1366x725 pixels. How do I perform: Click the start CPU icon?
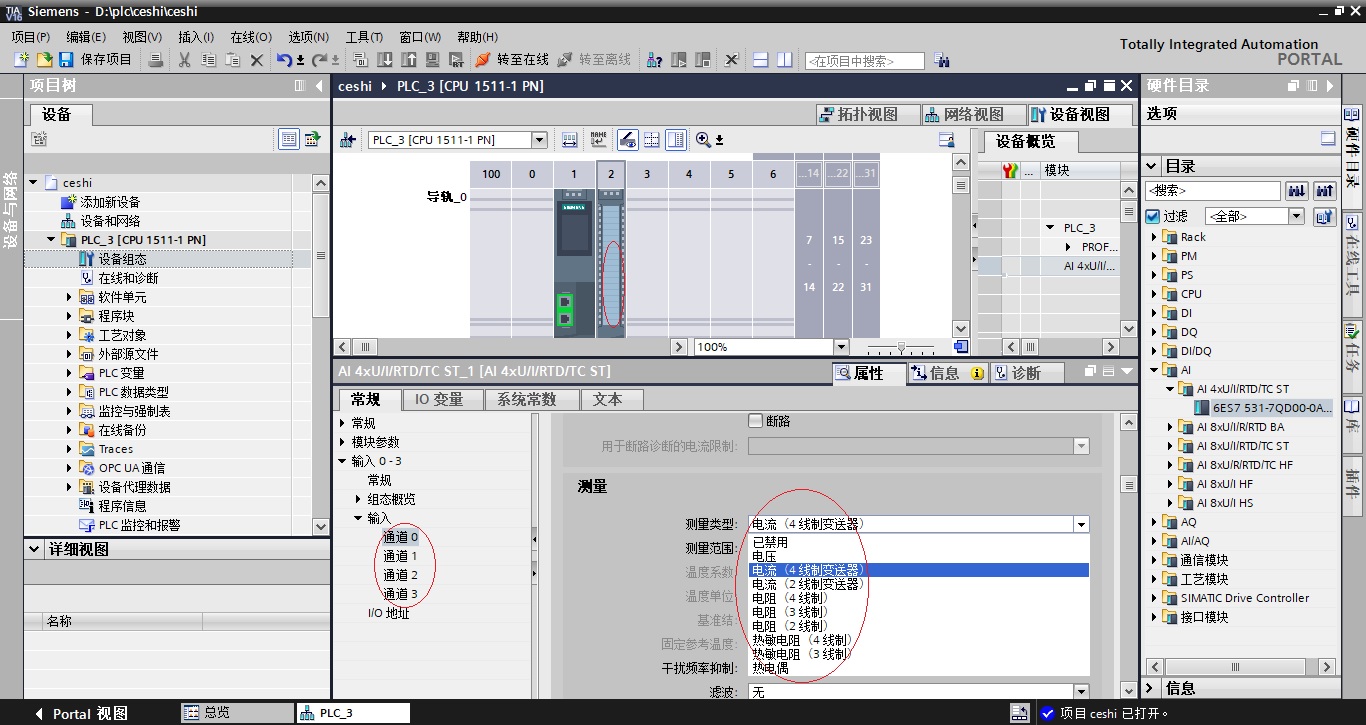[x=678, y=60]
